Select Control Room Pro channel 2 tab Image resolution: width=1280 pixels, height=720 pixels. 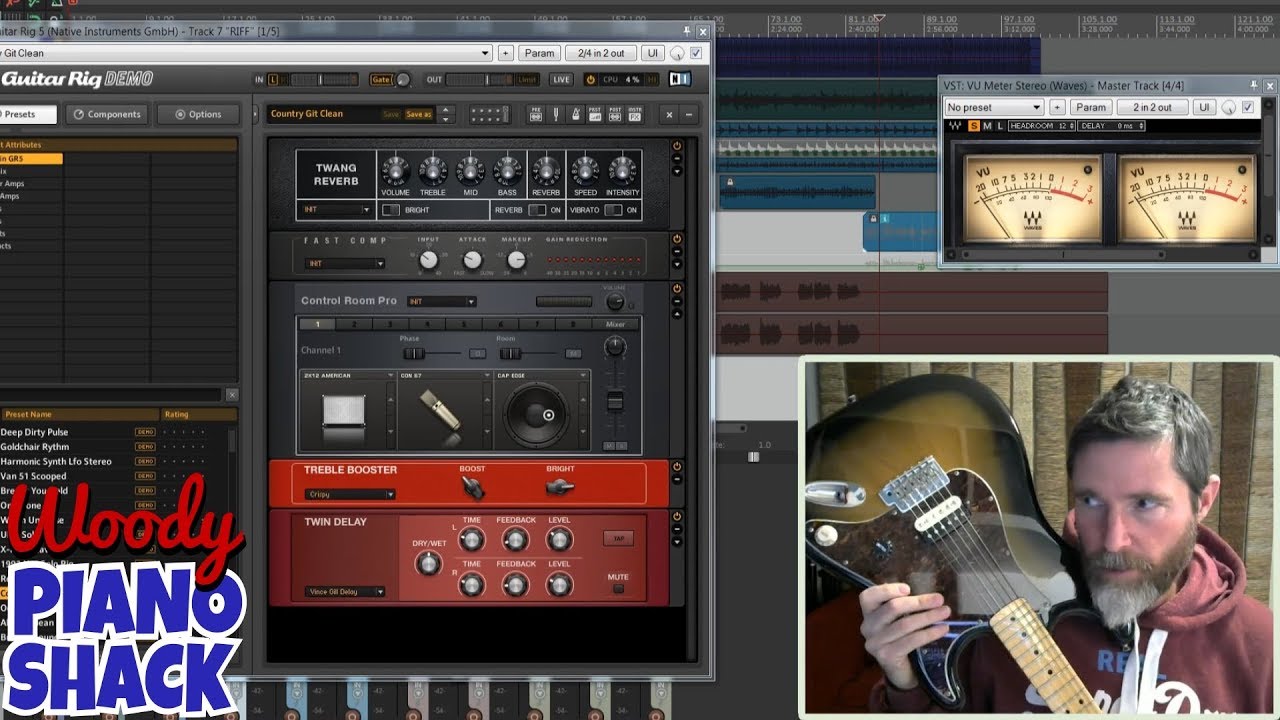point(355,324)
